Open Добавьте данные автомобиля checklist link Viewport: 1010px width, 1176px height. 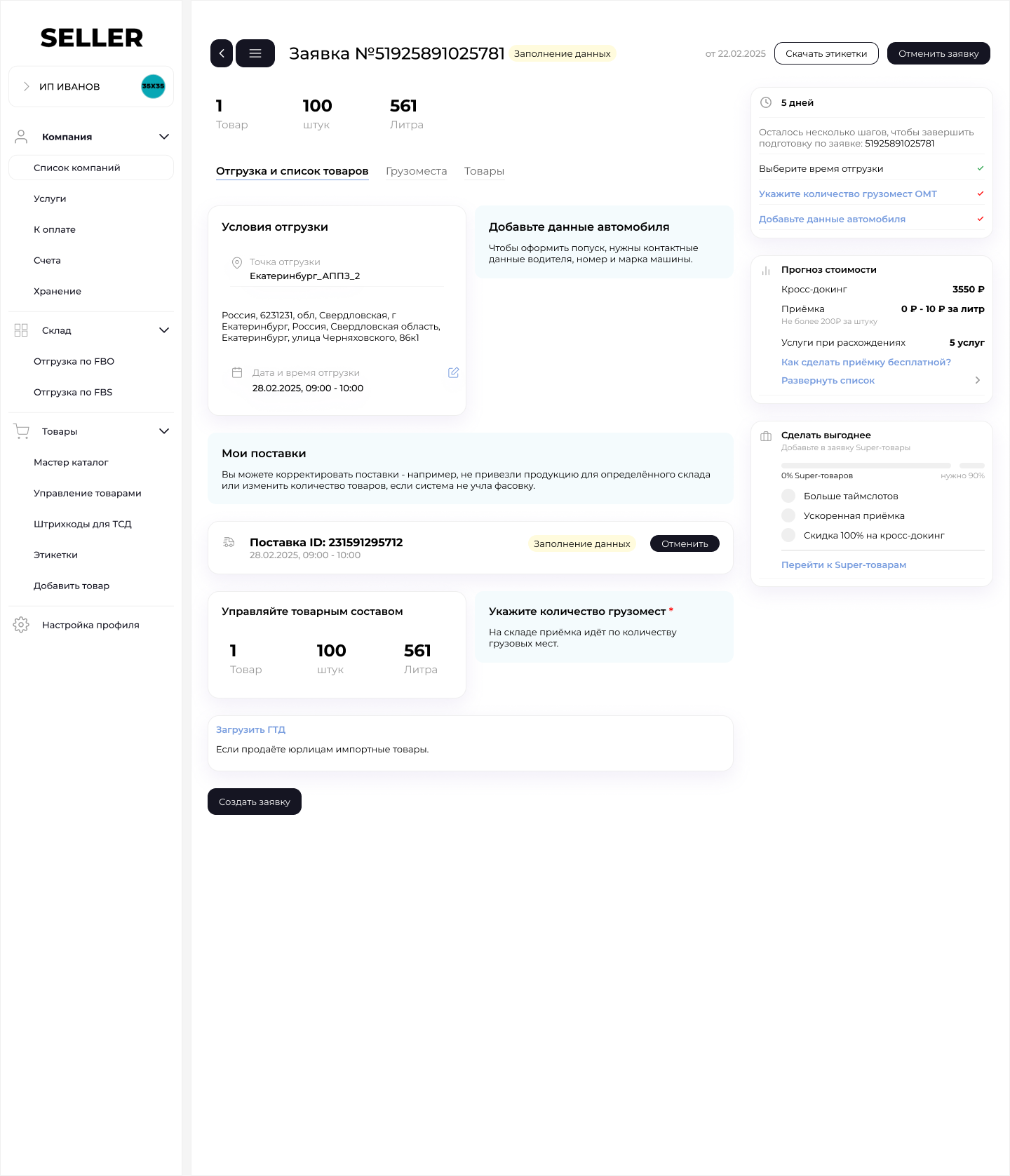coord(832,219)
